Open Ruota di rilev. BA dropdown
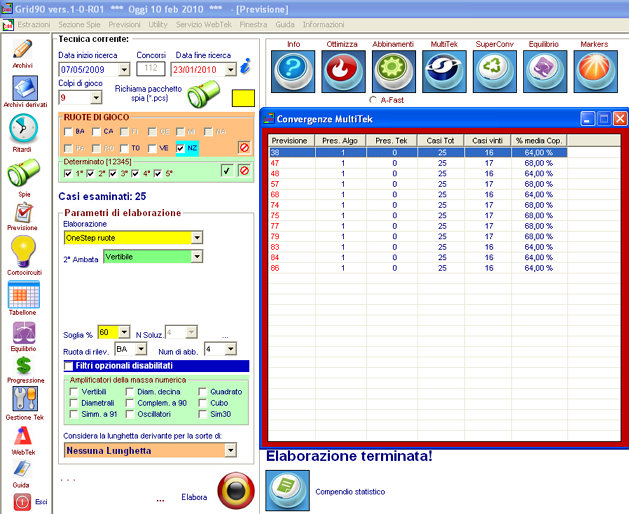 (x=141, y=349)
